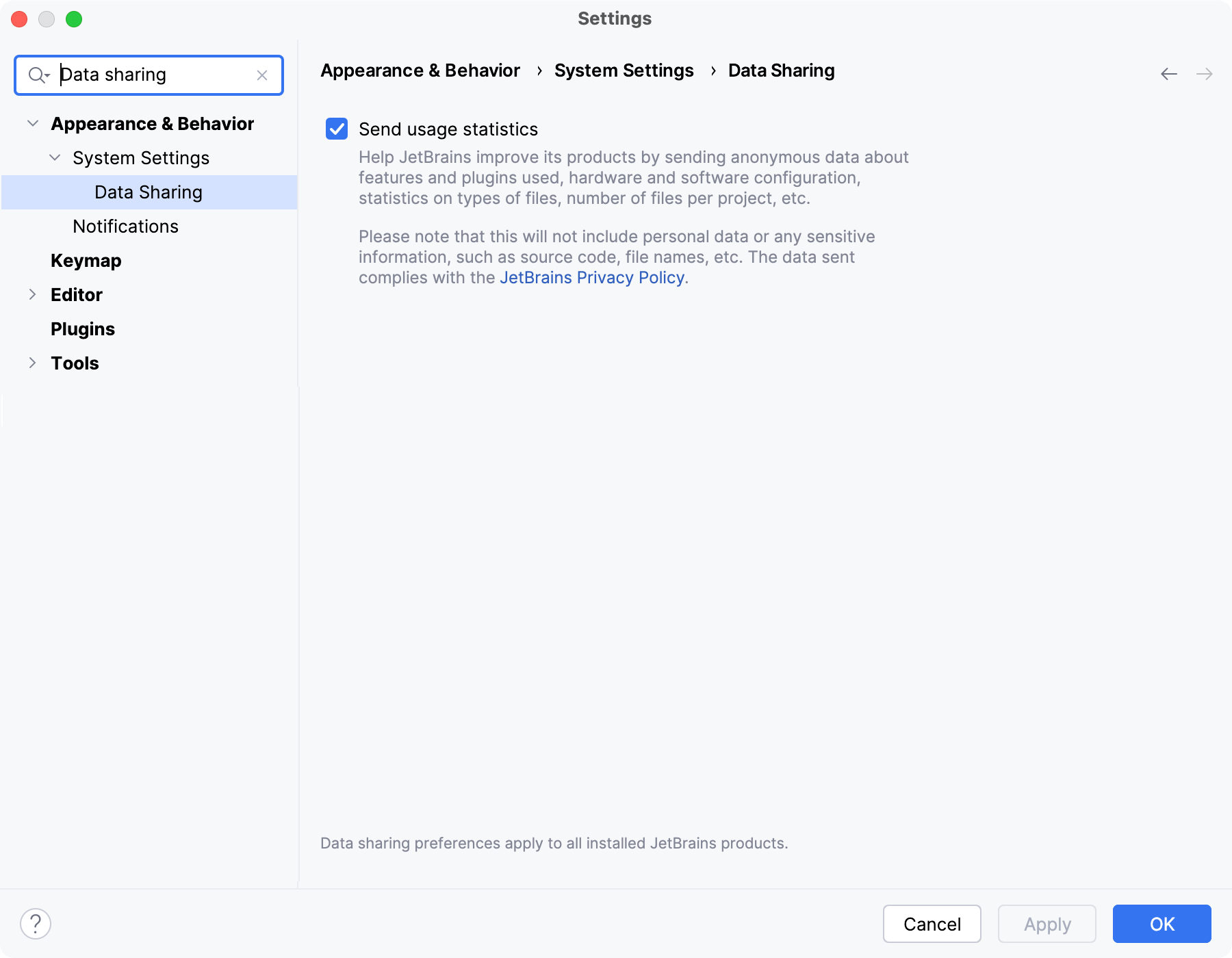Collapse the System Settings section
The height and width of the screenshot is (958, 1232).
[54, 157]
